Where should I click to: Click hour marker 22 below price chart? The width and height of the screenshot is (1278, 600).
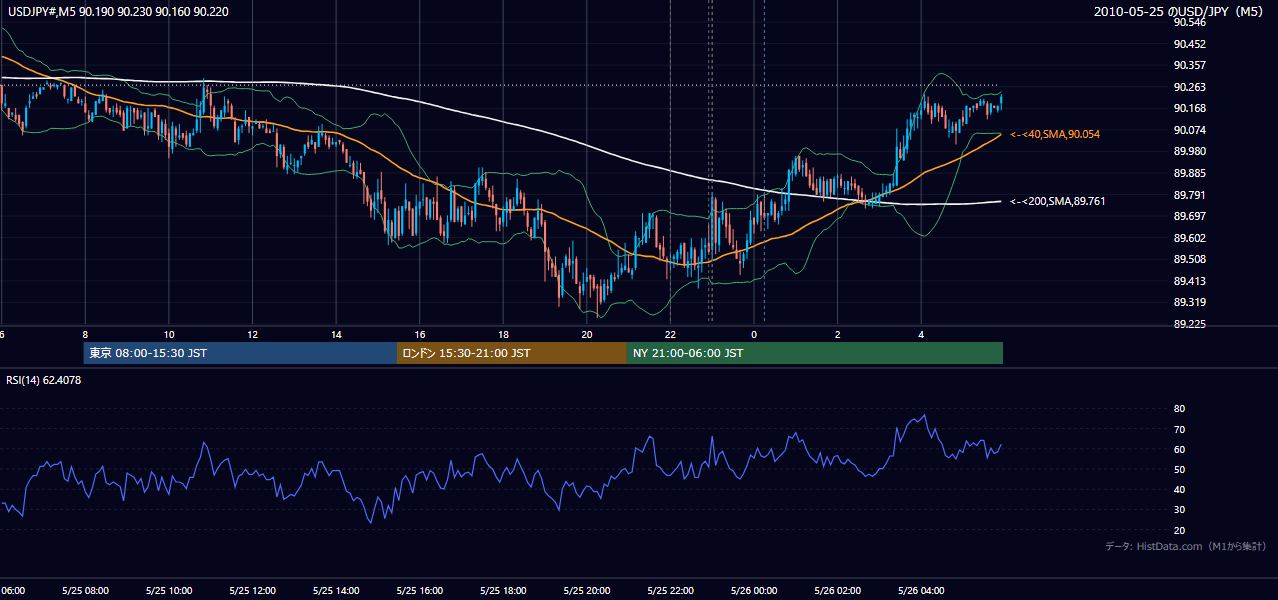coord(670,335)
